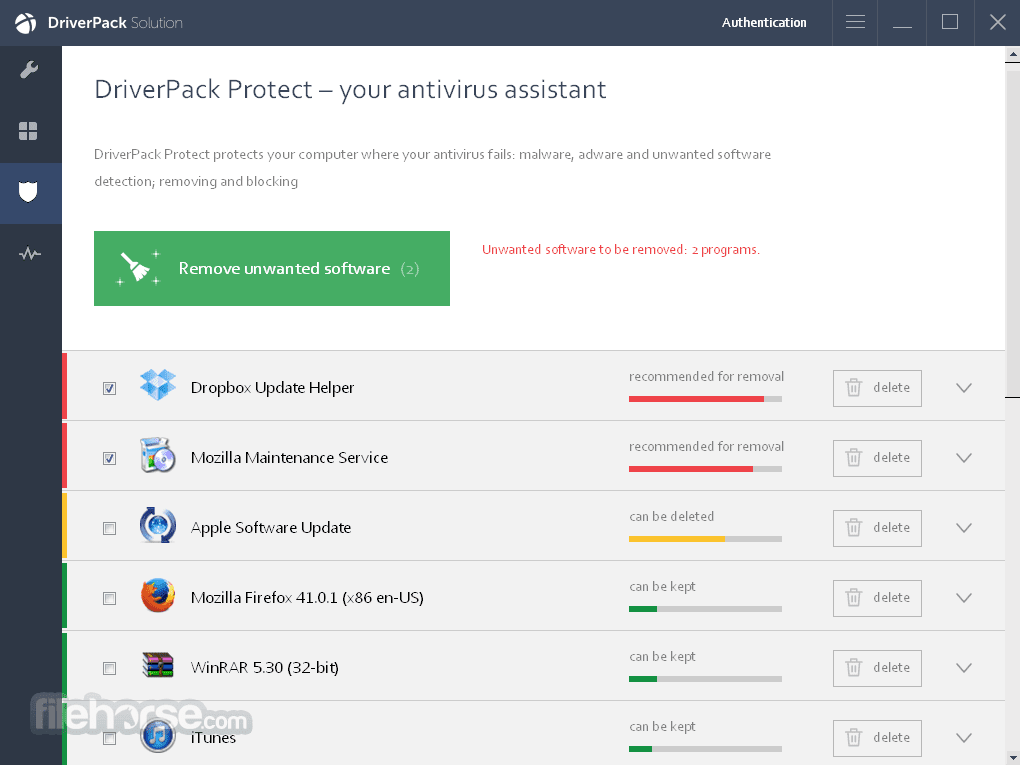Open the Software grid icon in sidebar
The width and height of the screenshot is (1020, 765).
coord(29,131)
